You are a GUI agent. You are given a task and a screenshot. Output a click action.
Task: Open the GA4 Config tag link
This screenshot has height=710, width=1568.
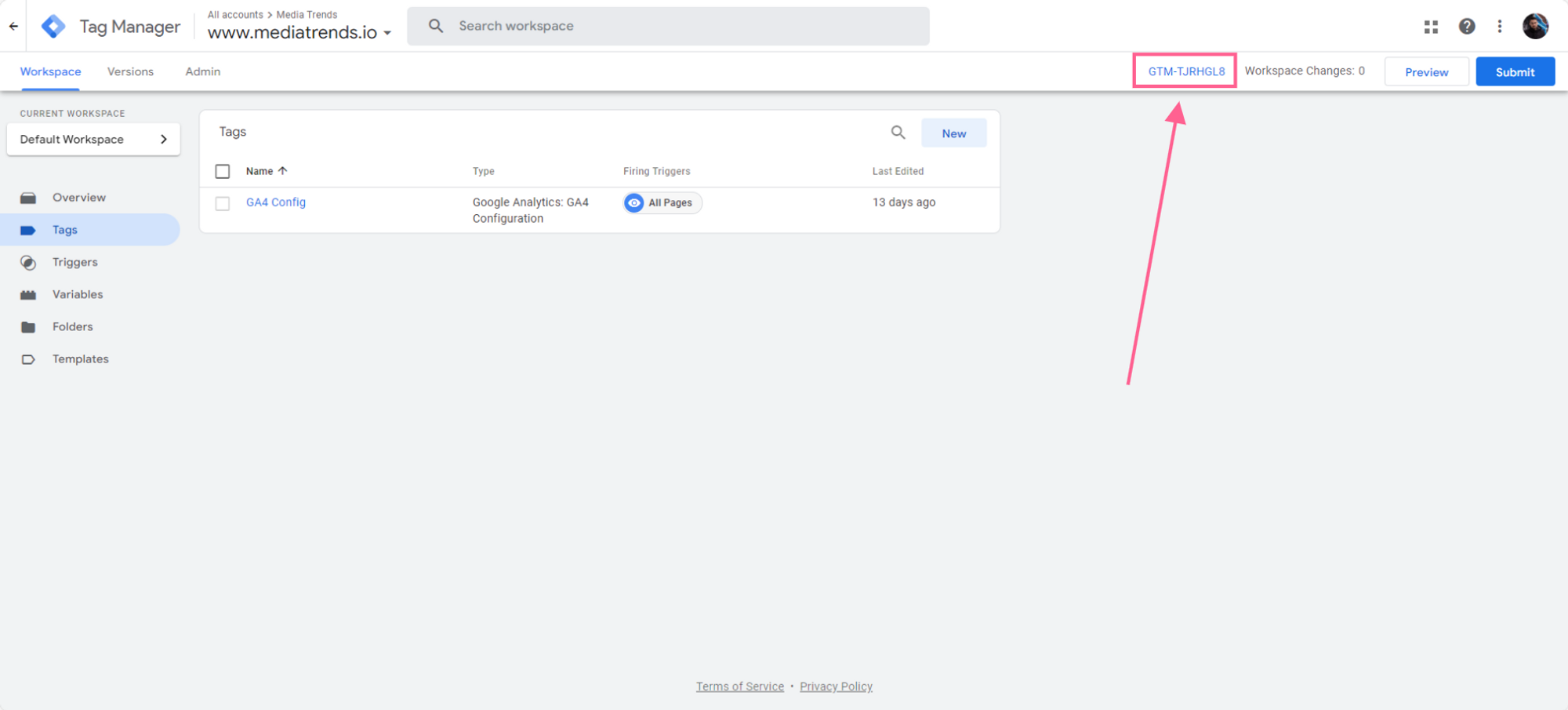pos(276,202)
